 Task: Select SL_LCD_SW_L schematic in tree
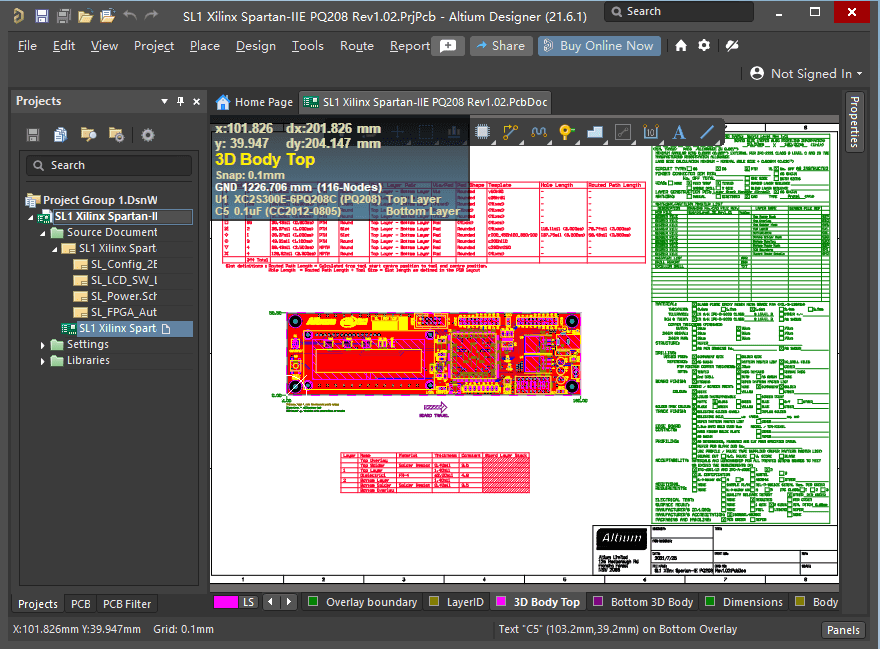coord(123,280)
